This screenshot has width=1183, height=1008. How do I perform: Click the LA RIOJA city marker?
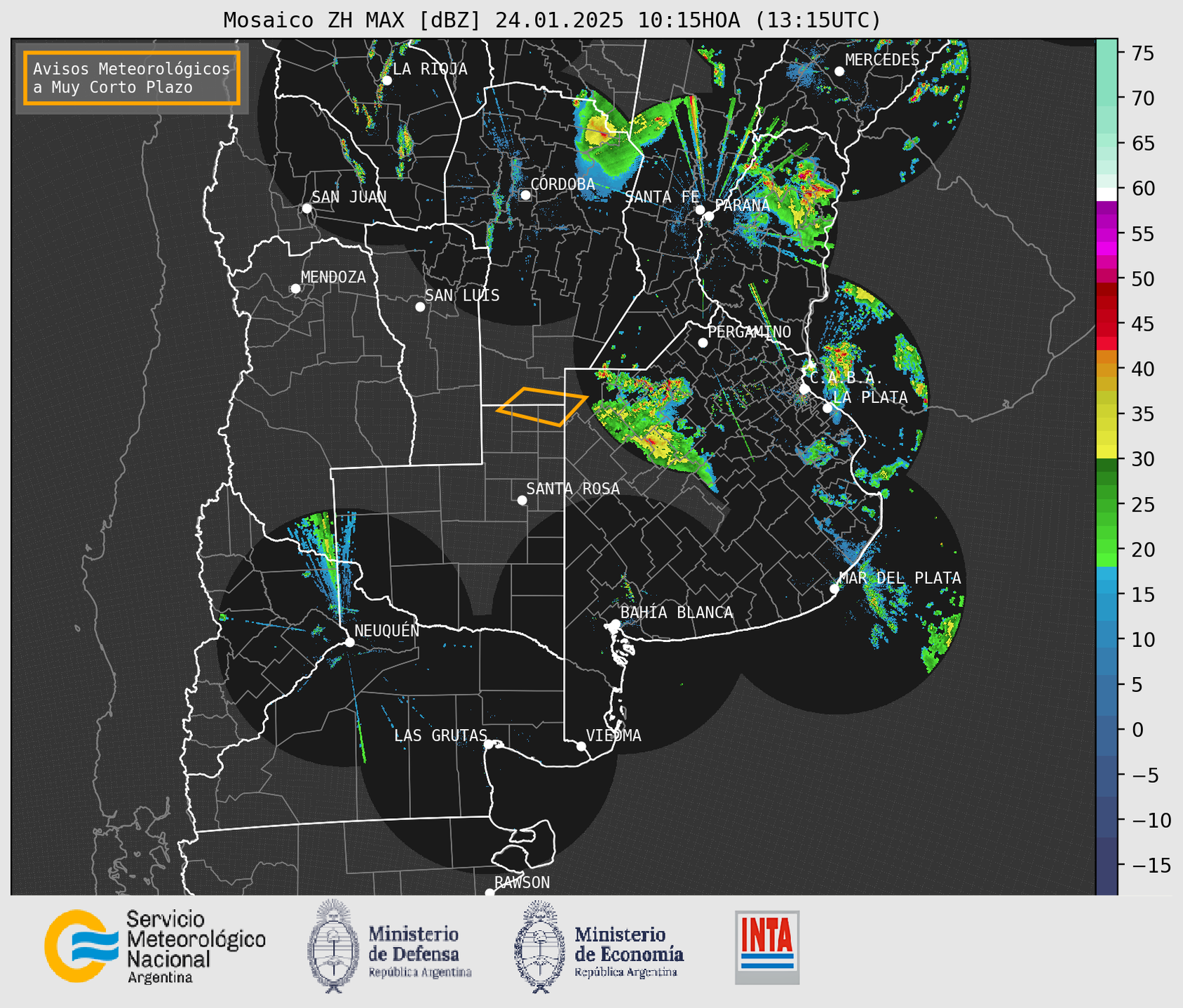tap(386, 81)
